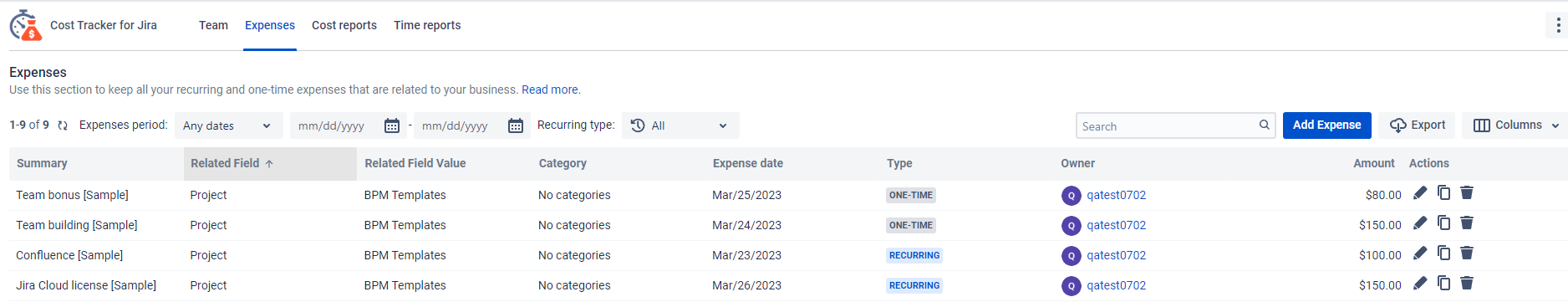Viewport: 1568px width, 302px height.
Task: Edit the Jira Cloud license [Sample] expense
Action: click(x=1420, y=284)
